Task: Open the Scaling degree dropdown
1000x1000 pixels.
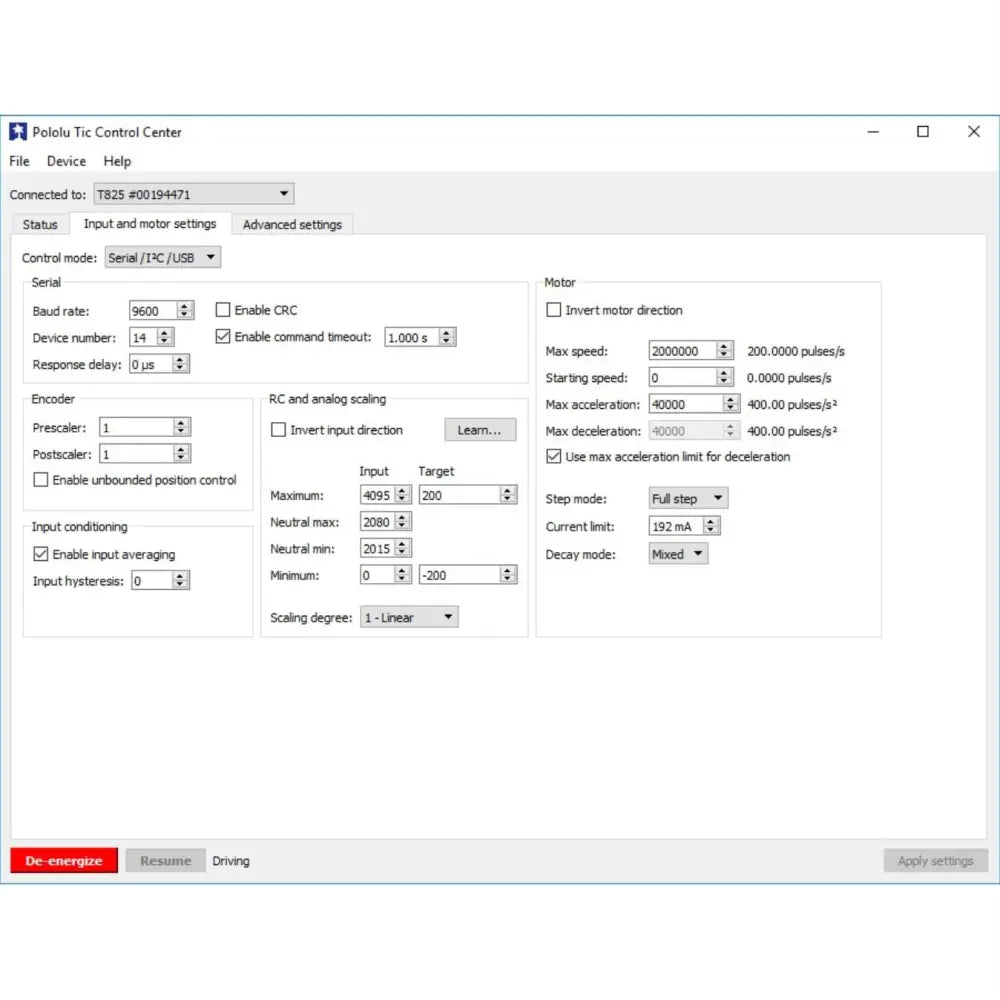Action: pos(408,618)
